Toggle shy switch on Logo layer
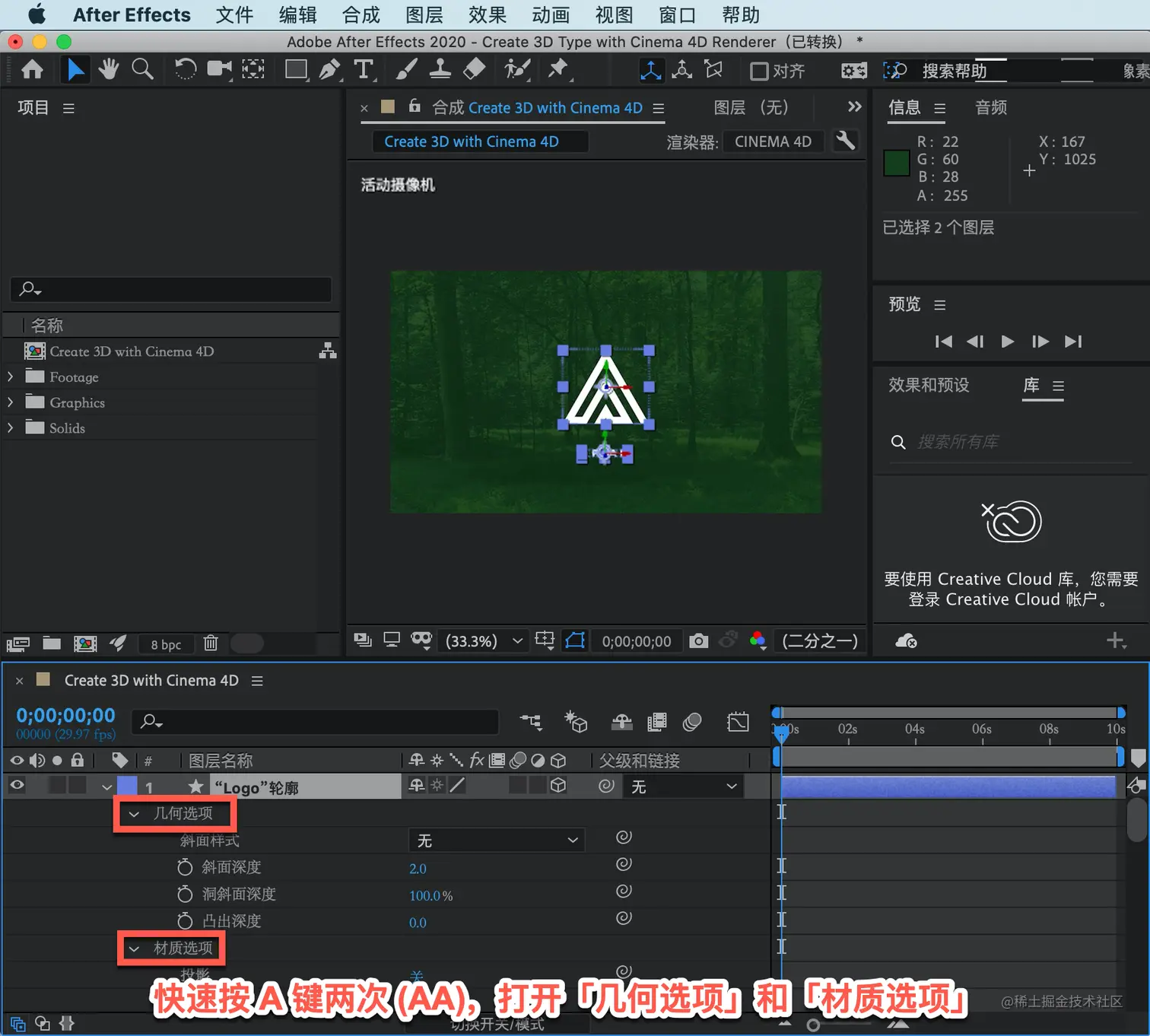The height and width of the screenshot is (1036, 1150). pyautogui.click(x=417, y=786)
